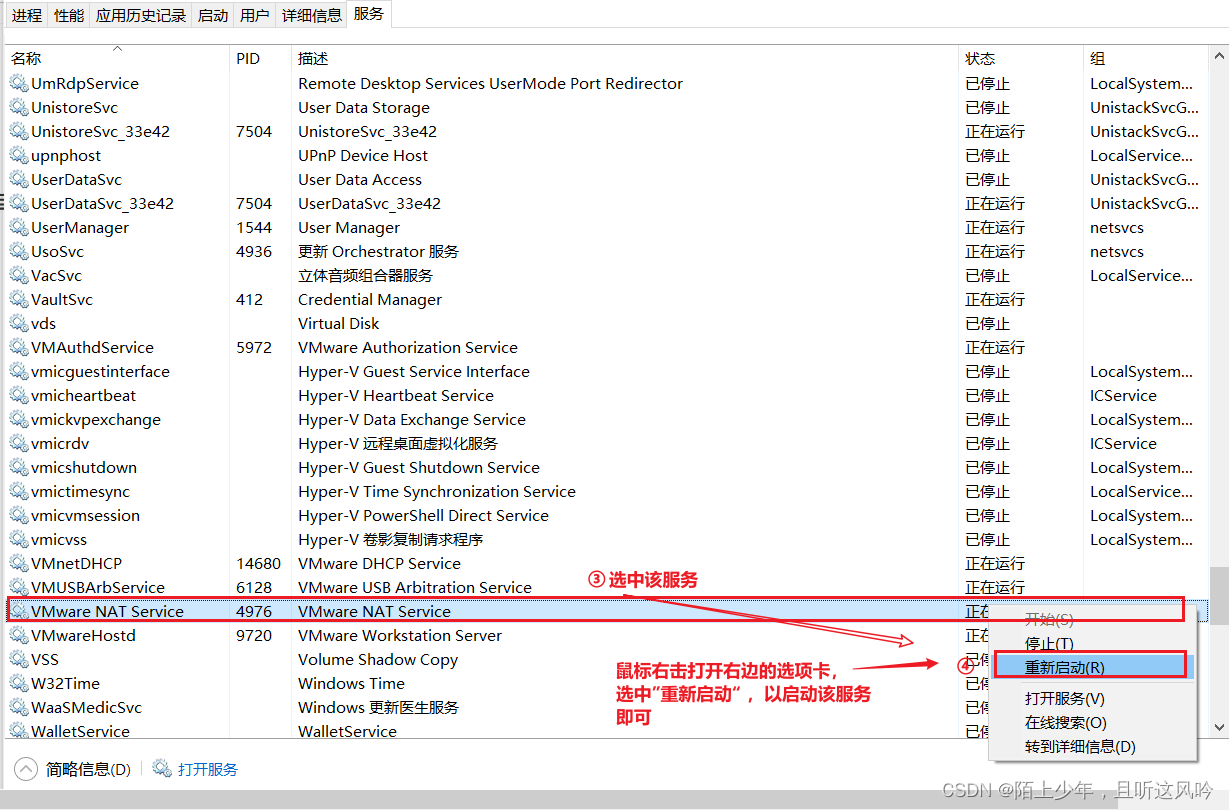Click description 'UPnP Device Host'

tap(363, 156)
